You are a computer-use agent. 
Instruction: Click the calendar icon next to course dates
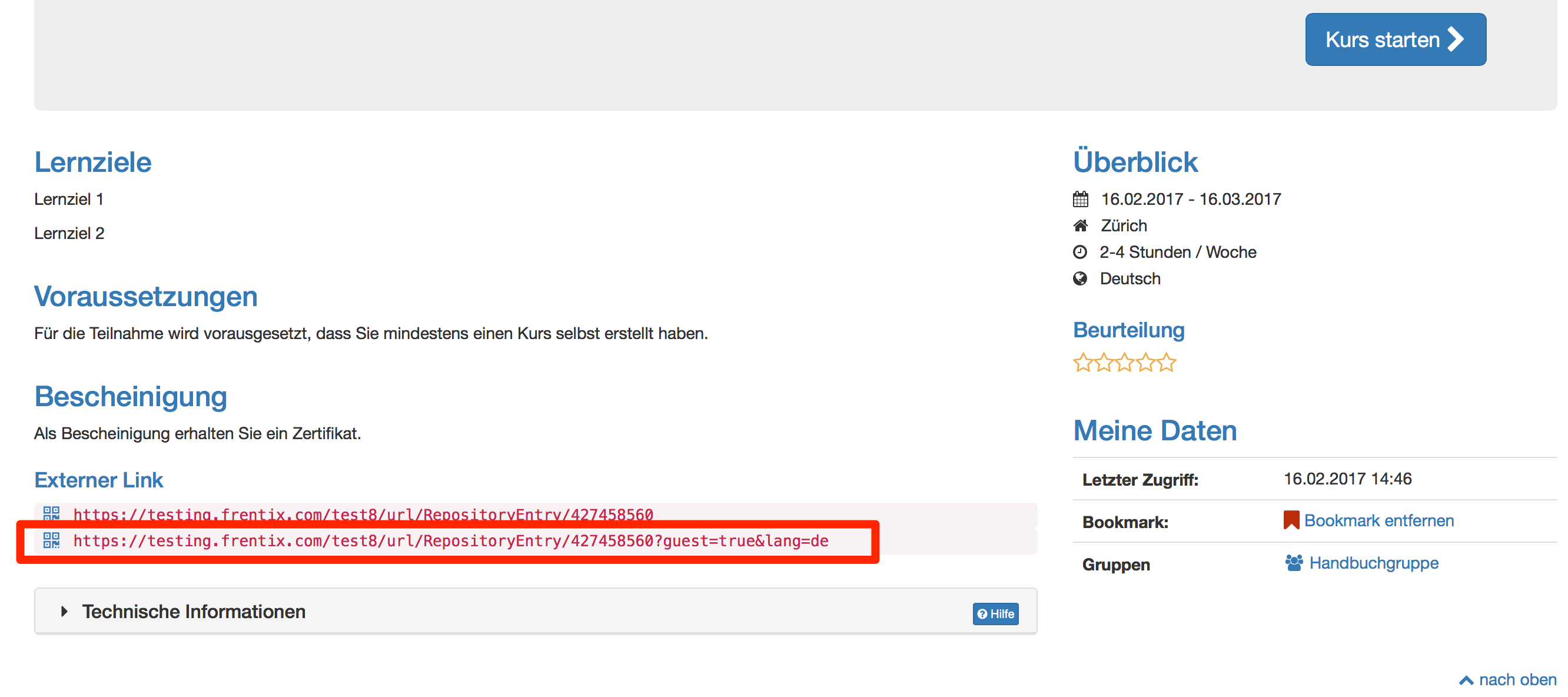click(x=1081, y=199)
